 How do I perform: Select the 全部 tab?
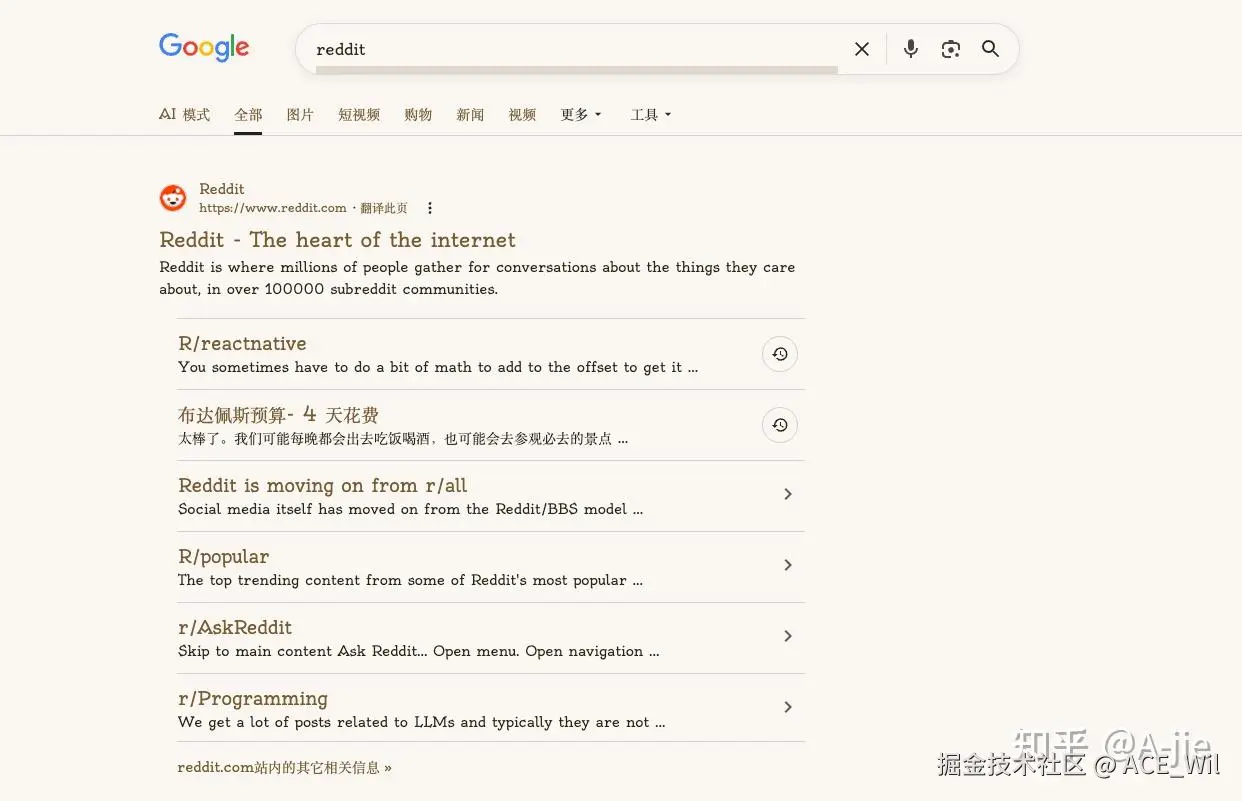click(248, 115)
